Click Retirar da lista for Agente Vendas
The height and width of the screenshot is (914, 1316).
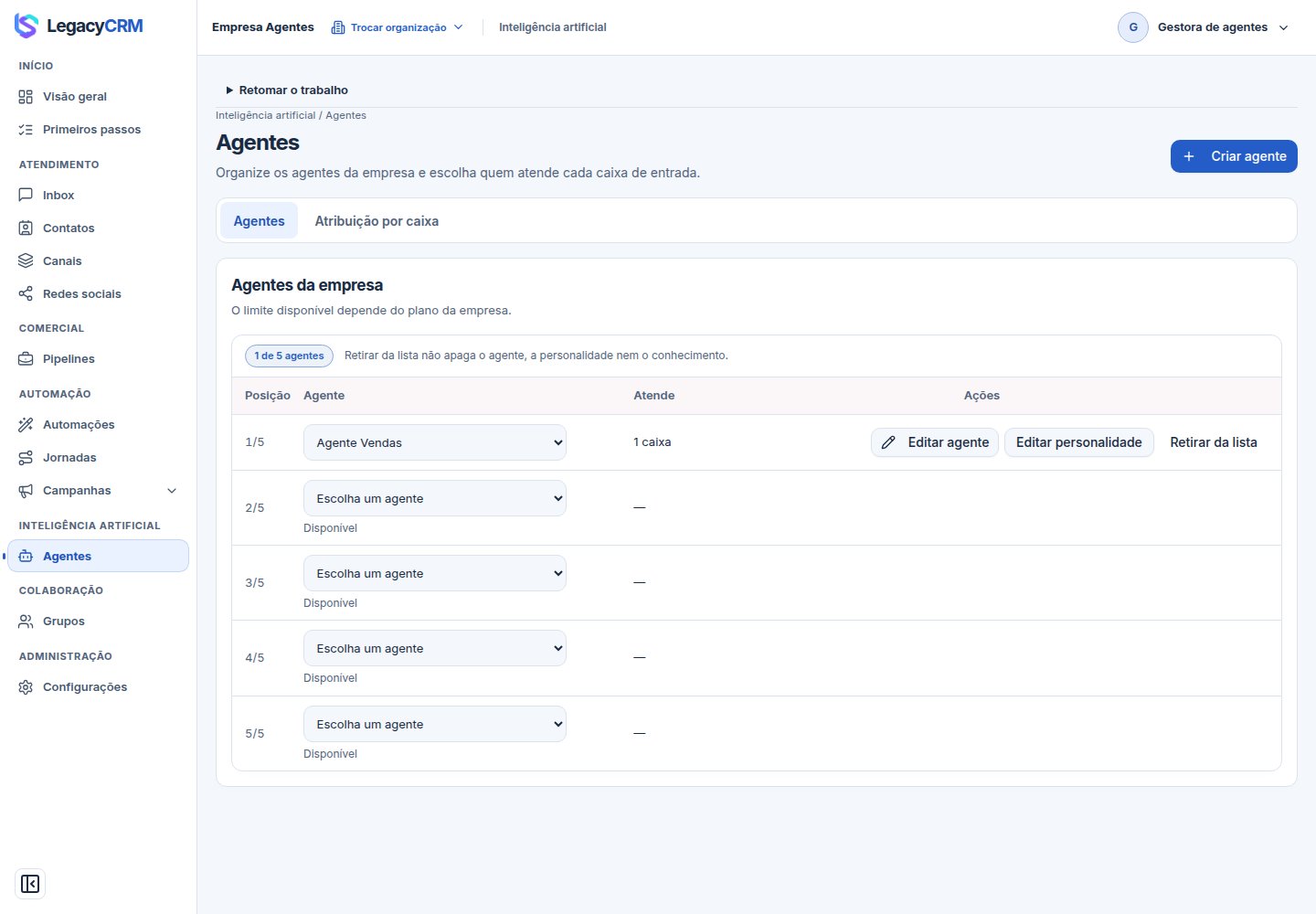coord(1214,442)
